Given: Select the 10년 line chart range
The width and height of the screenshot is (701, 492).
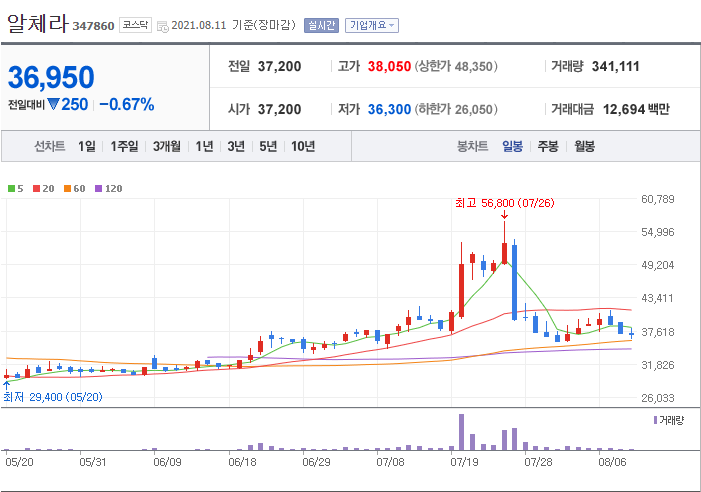Looking at the screenshot, I should tap(303, 146).
